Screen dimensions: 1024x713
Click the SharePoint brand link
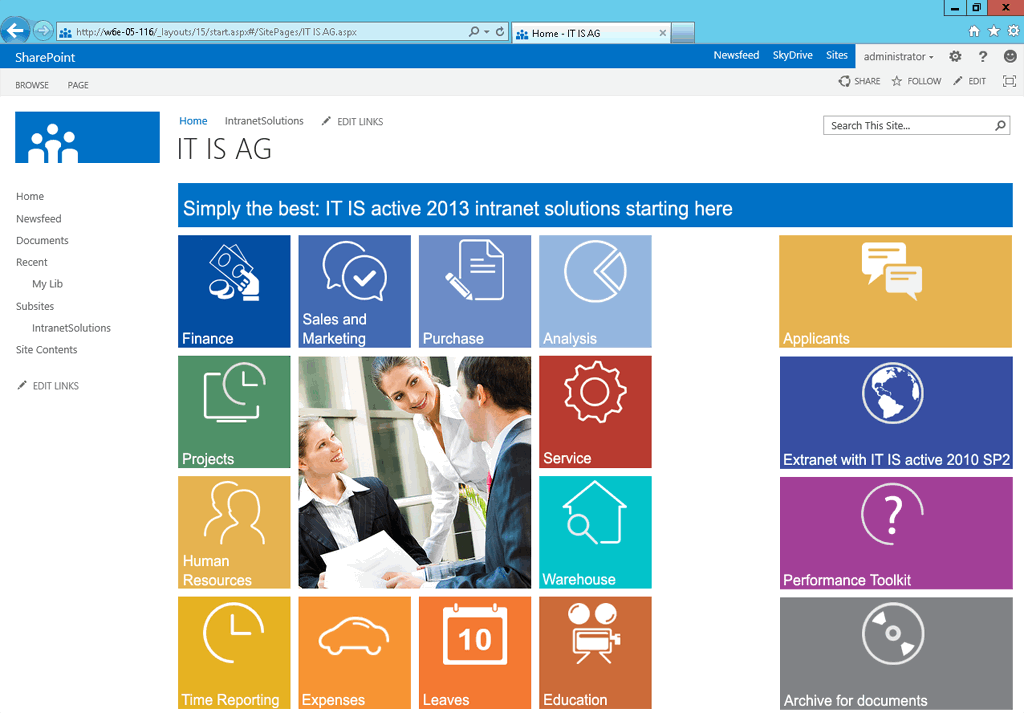(45, 57)
